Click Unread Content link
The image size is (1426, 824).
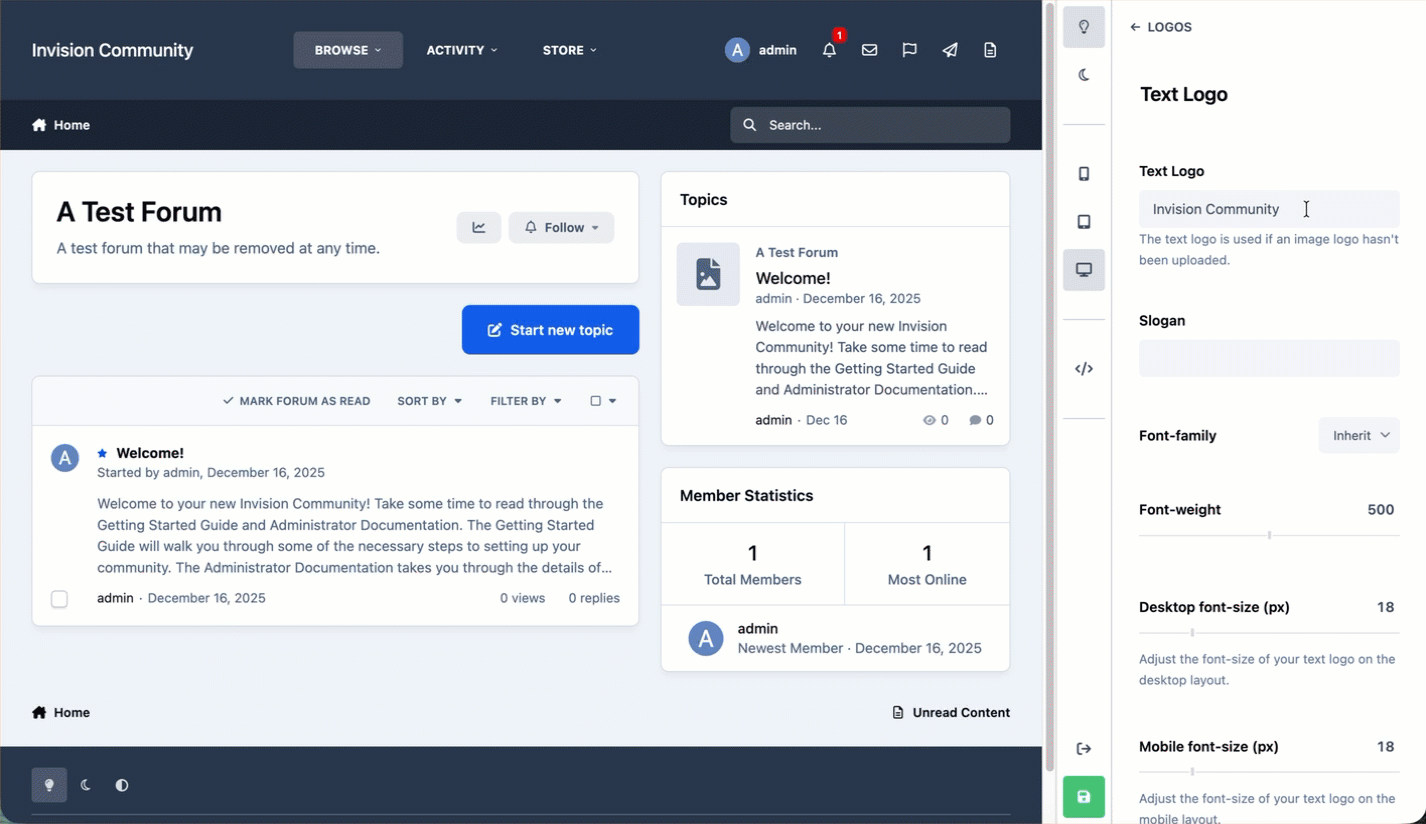(951, 713)
